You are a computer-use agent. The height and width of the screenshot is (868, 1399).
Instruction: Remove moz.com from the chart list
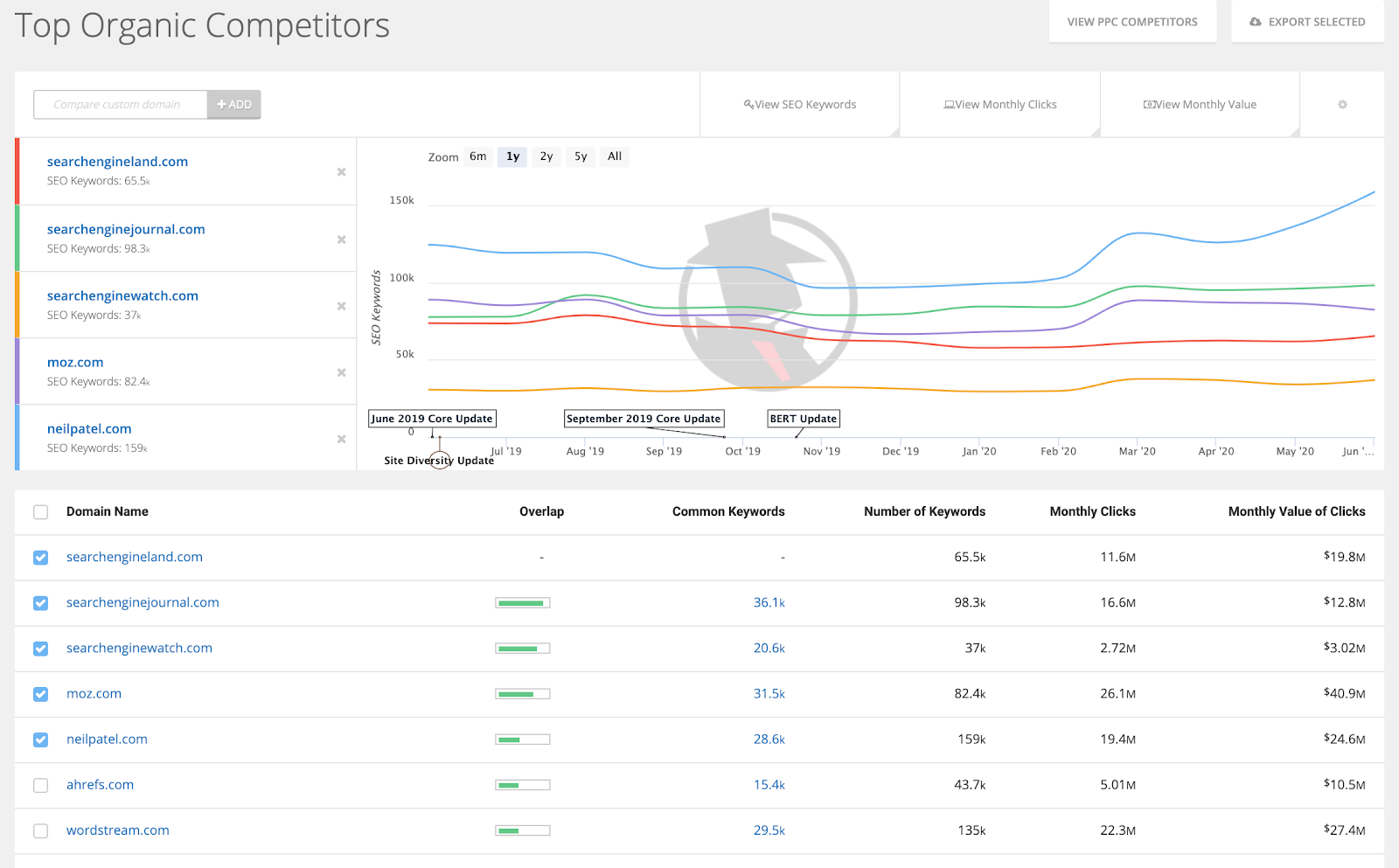tap(342, 372)
